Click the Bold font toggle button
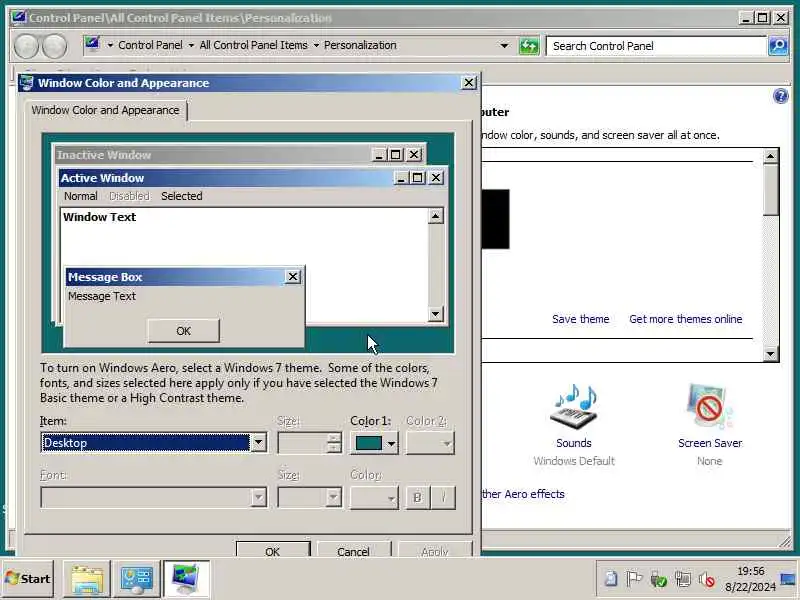Image resolution: width=800 pixels, height=600 pixels. pyautogui.click(x=417, y=497)
